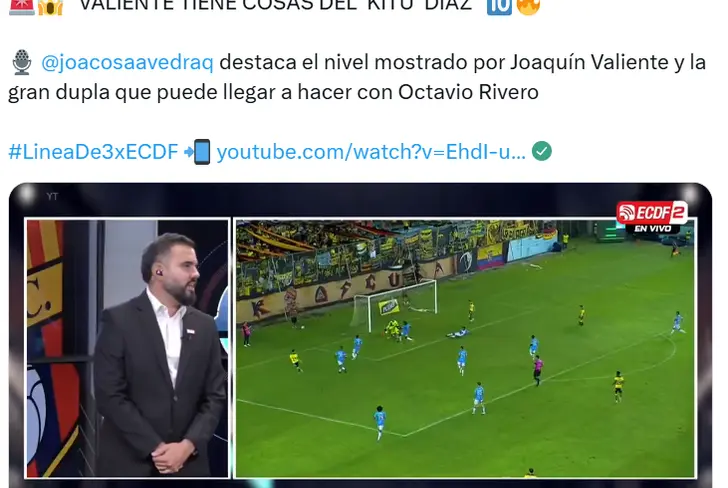
Task: Click the red siren emoji at the top
Action: [x=21, y=7]
